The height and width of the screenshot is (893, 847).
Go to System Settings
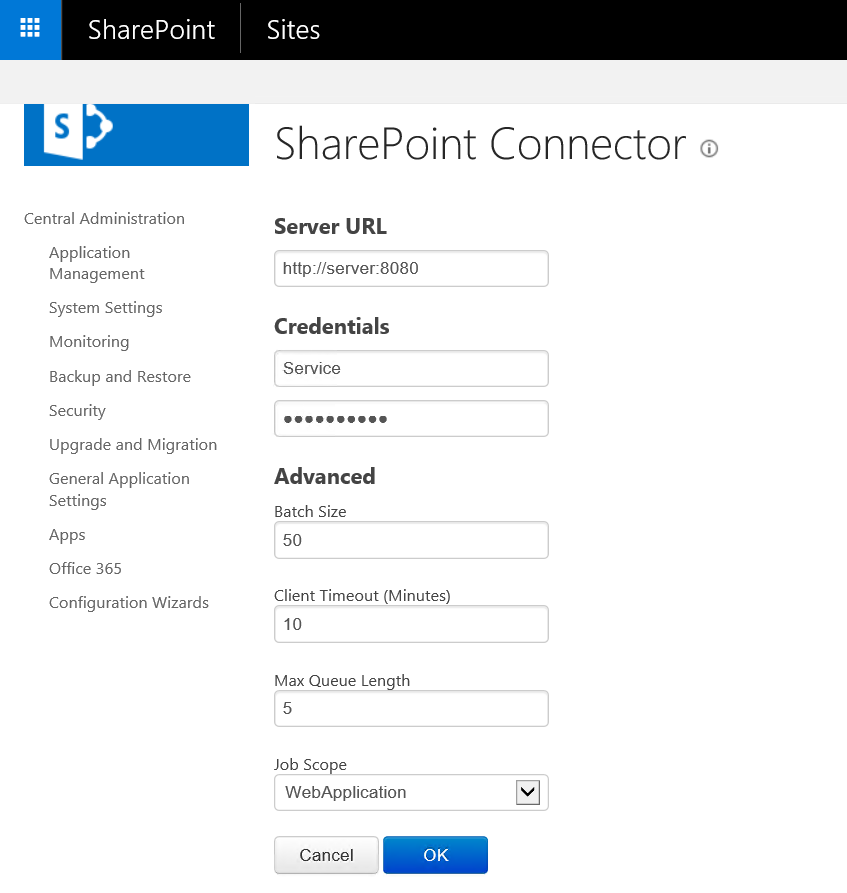tap(105, 308)
